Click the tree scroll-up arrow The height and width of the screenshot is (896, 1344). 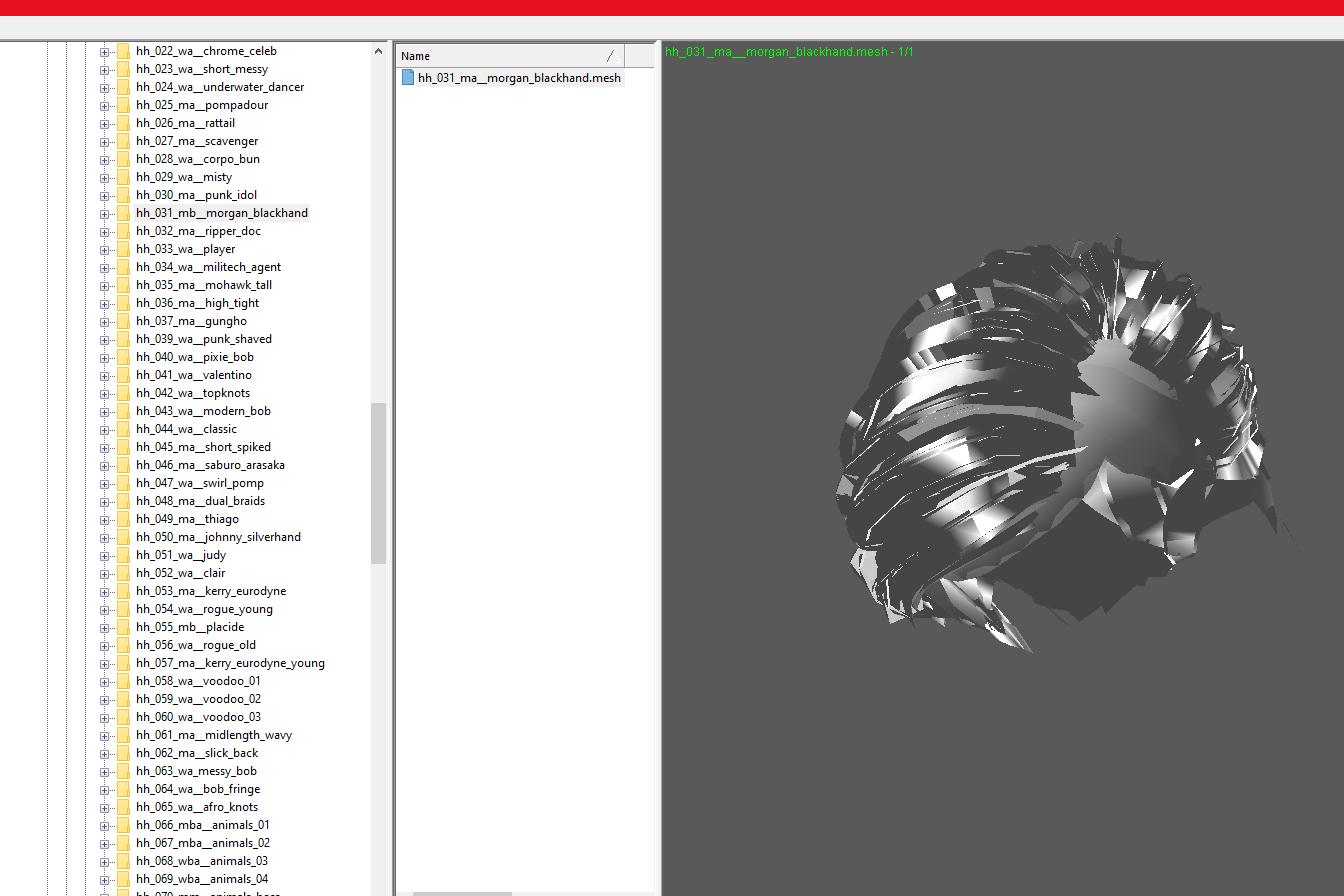[x=379, y=51]
